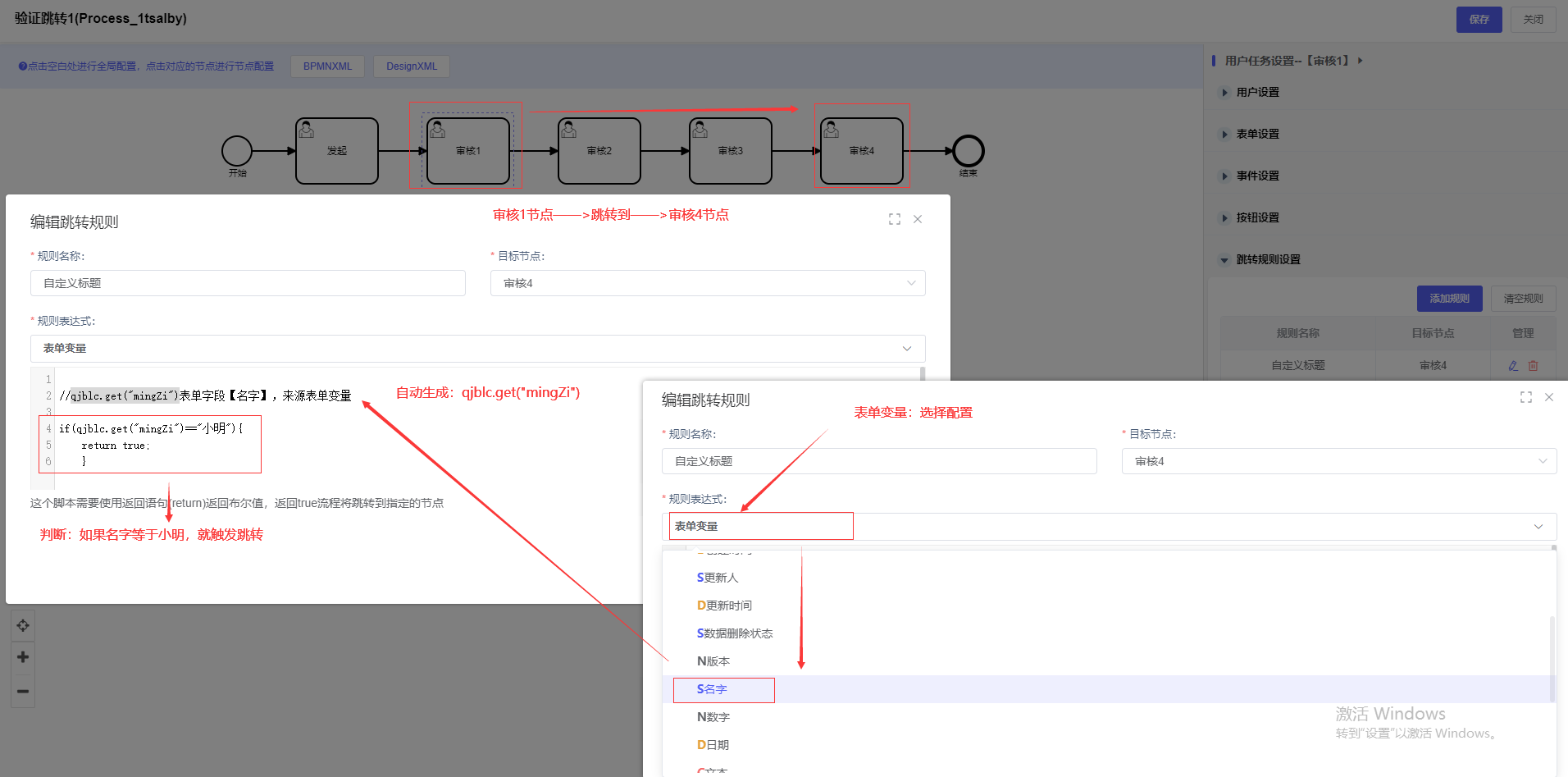Viewport: 1568px width, 777px height.
Task: Expand the 表单设置 section
Action: pos(1257,135)
